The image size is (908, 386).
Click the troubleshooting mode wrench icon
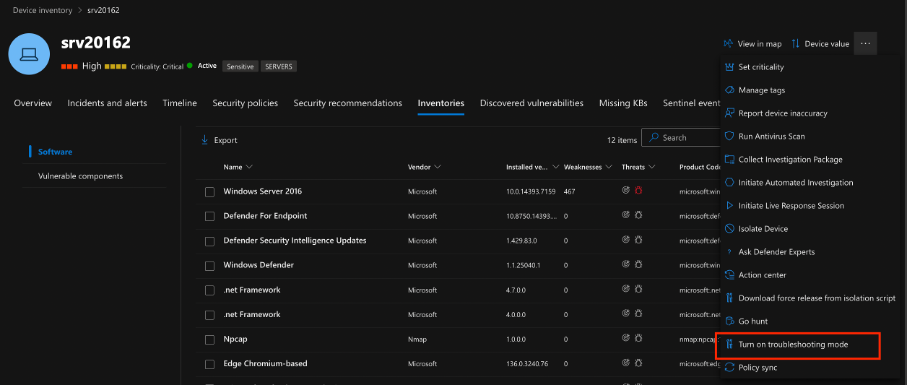pos(730,344)
